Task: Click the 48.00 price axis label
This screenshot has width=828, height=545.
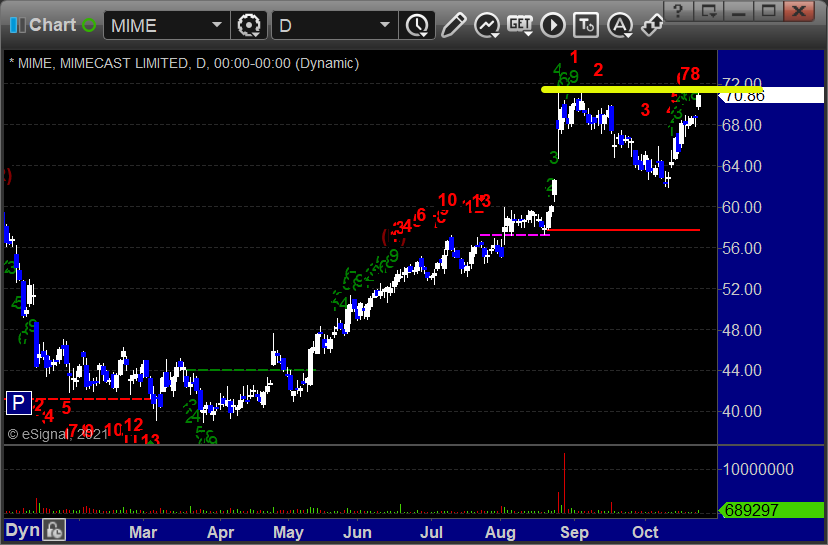Action: [x=741, y=330]
